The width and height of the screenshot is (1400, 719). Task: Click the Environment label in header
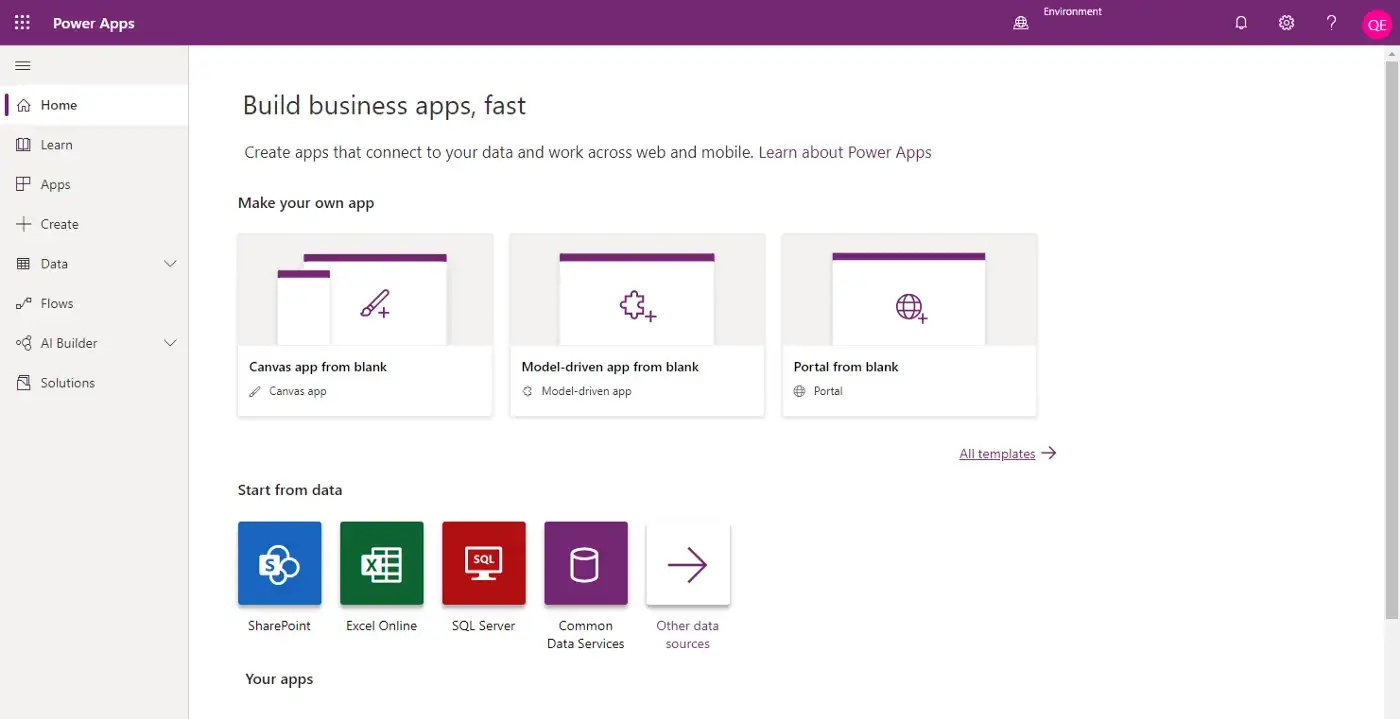(1073, 12)
